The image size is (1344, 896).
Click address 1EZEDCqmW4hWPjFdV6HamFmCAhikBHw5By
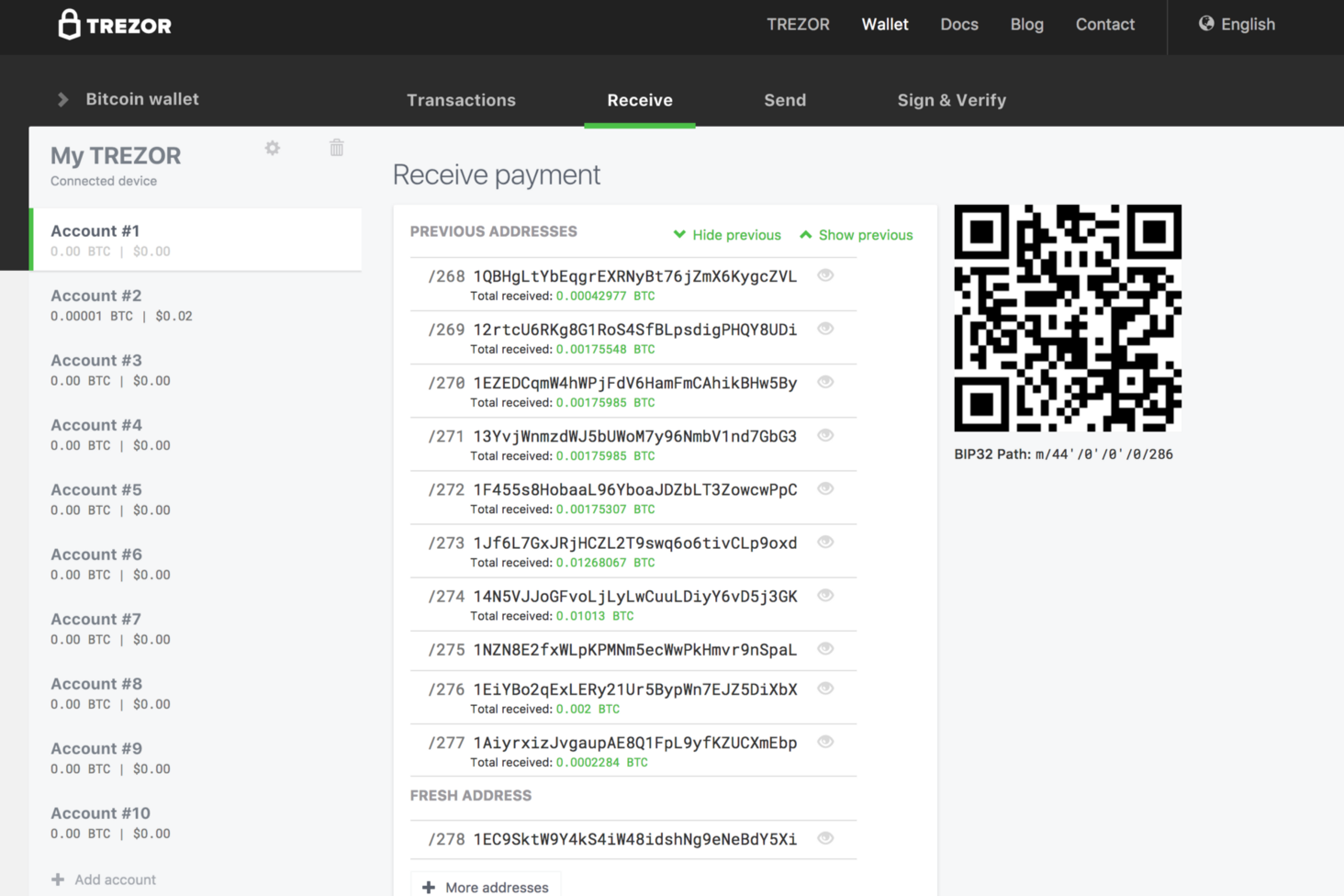635,383
